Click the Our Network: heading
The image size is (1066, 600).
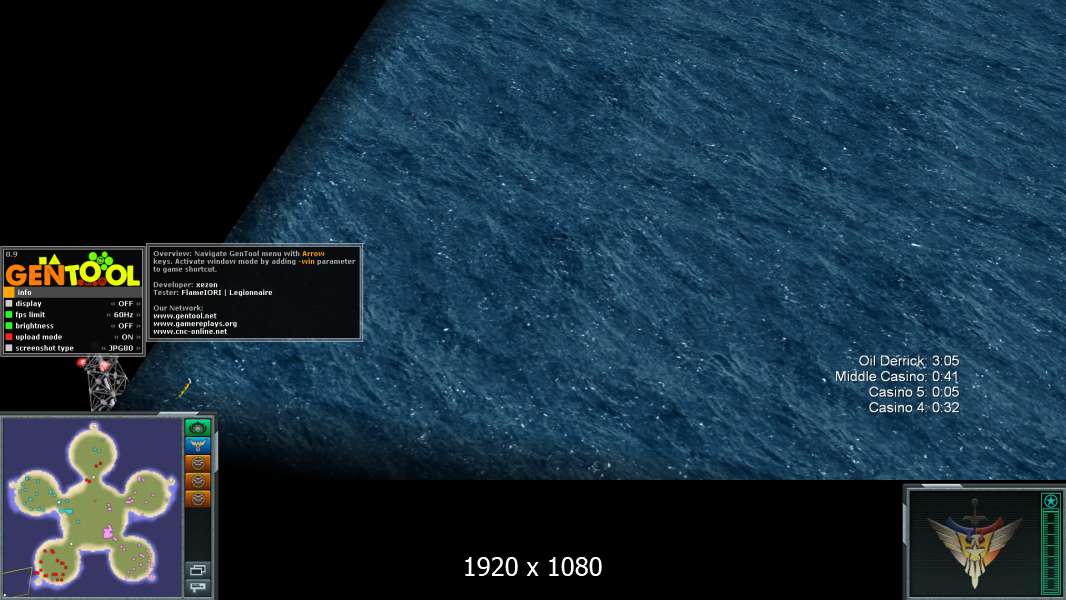point(178,308)
